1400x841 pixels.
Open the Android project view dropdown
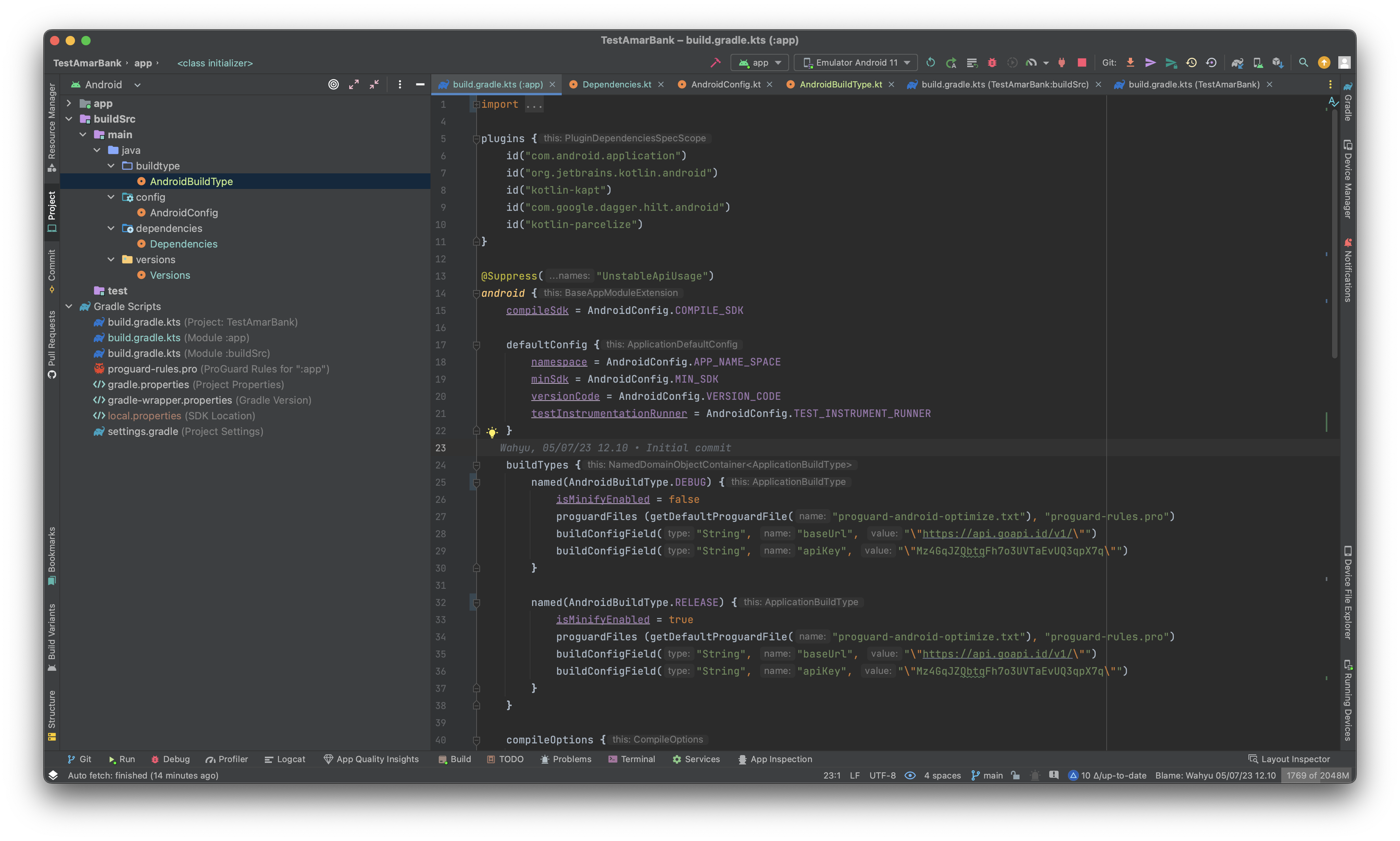tap(105, 84)
